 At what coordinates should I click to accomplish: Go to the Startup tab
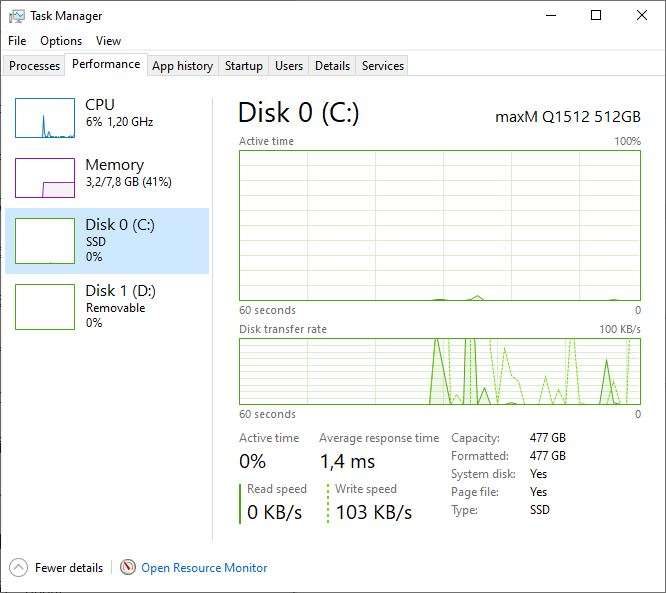point(243,66)
